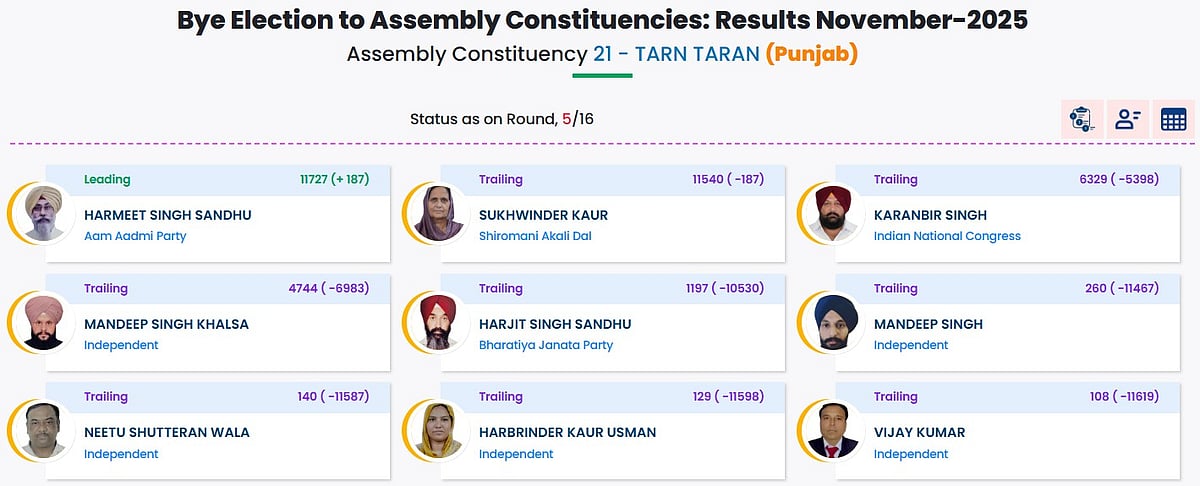1200x486 pixels.
Task: Click the Aam Aadmi Party label
Action: click(x=135, y=236)
